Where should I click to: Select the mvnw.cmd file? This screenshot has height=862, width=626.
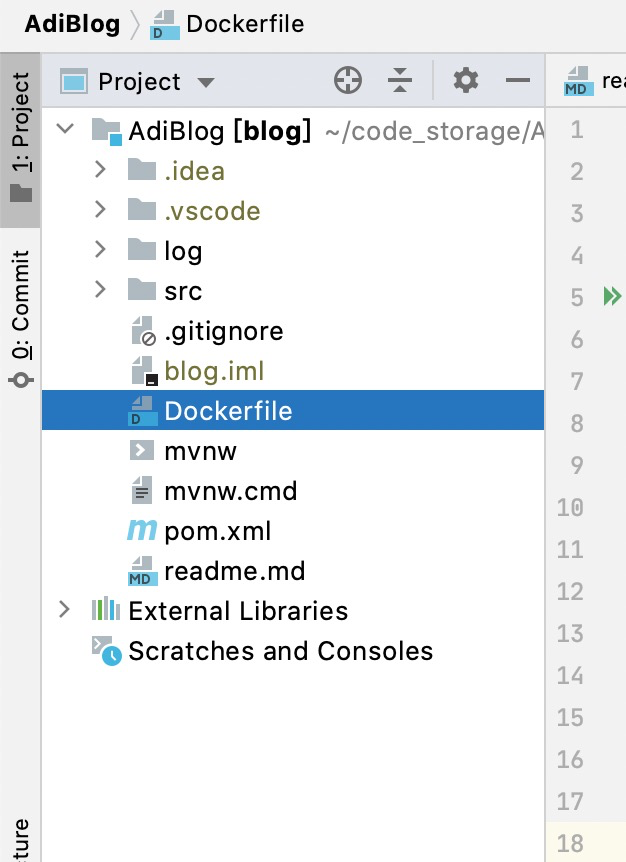230,491
